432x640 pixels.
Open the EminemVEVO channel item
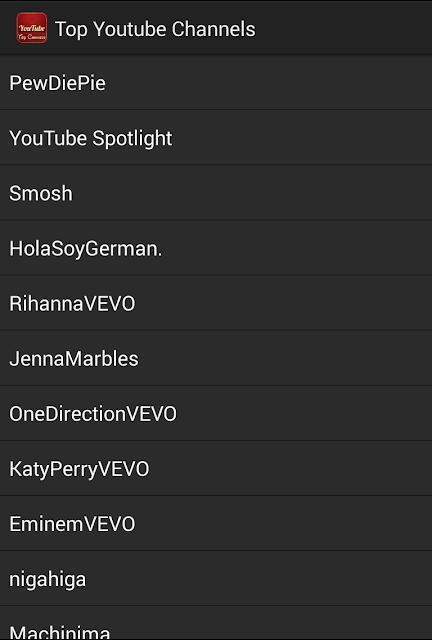click(x=216, y=524)
